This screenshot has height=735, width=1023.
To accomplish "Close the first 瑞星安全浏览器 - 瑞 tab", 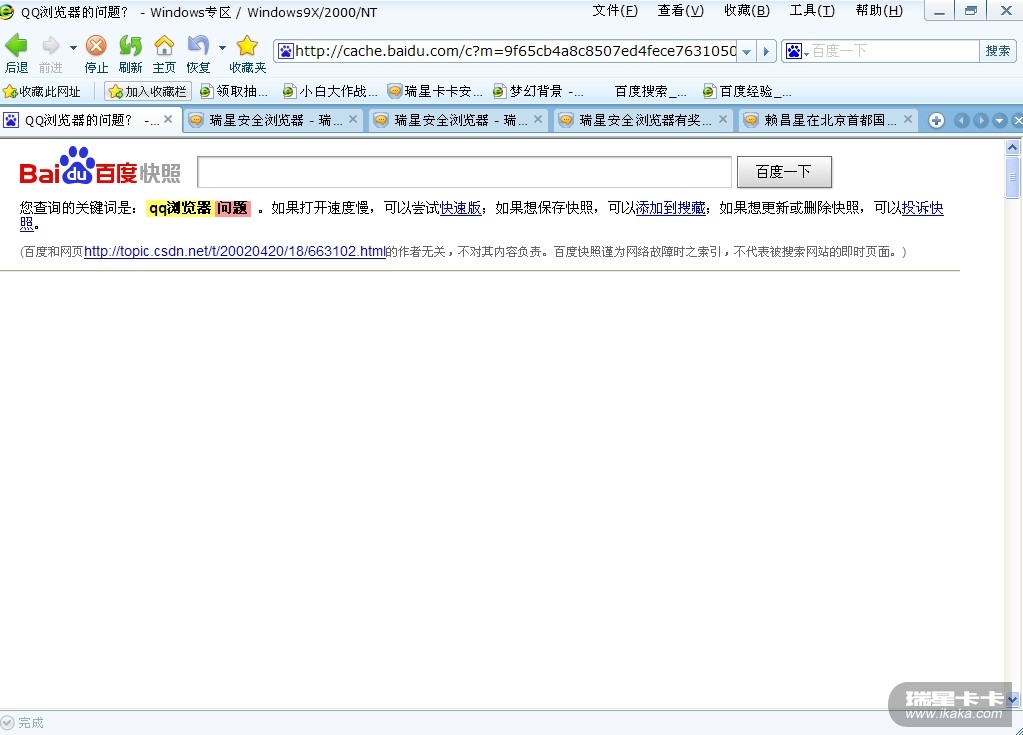I will click(x=353, y=119).
